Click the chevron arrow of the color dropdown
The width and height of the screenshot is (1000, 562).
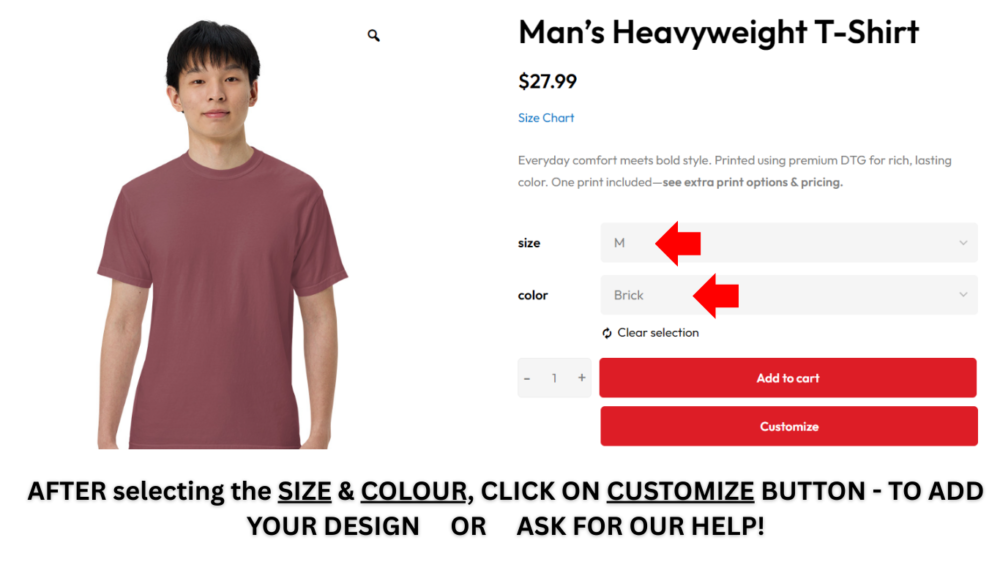[x=963, y=295]
